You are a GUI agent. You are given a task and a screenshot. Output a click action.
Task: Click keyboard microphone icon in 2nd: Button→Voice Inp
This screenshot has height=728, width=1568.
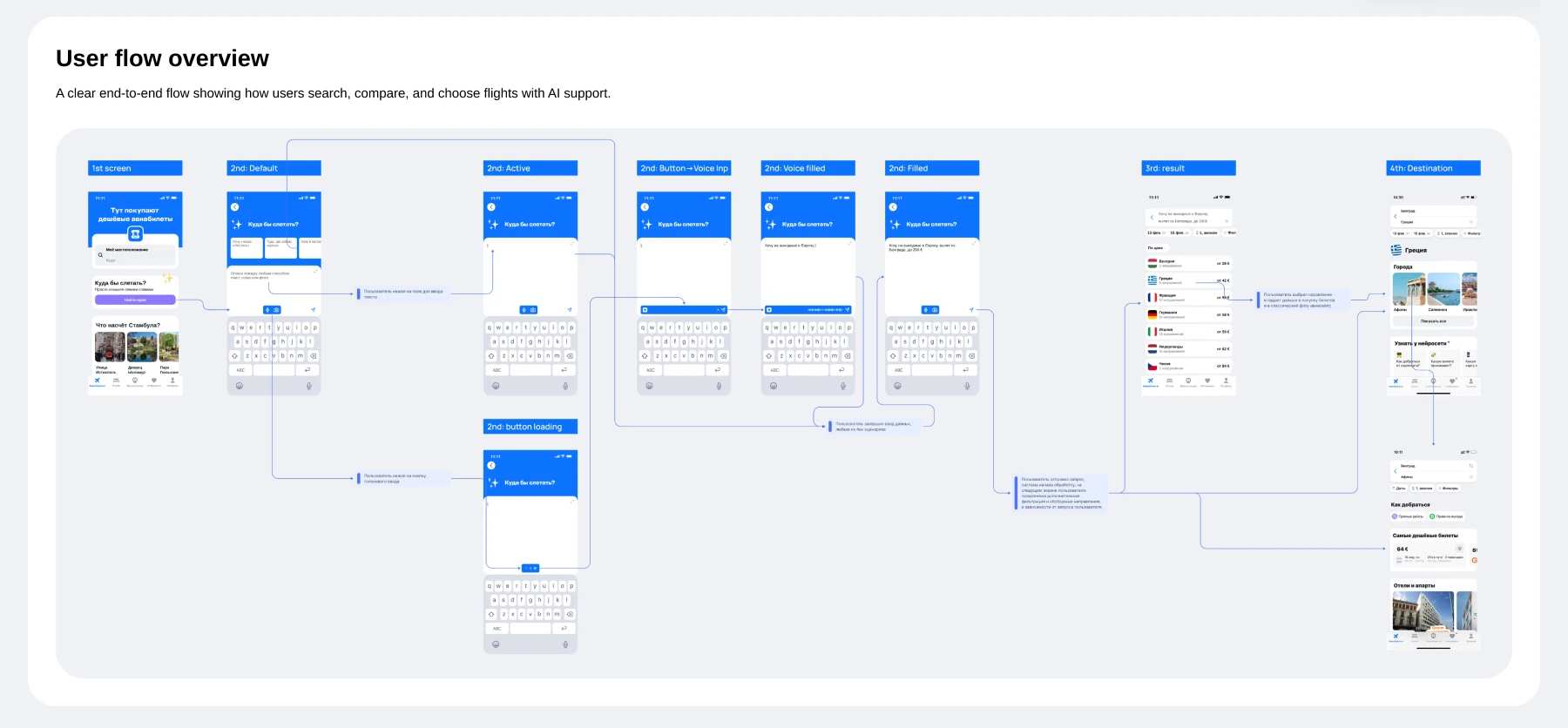coord(719,386)
